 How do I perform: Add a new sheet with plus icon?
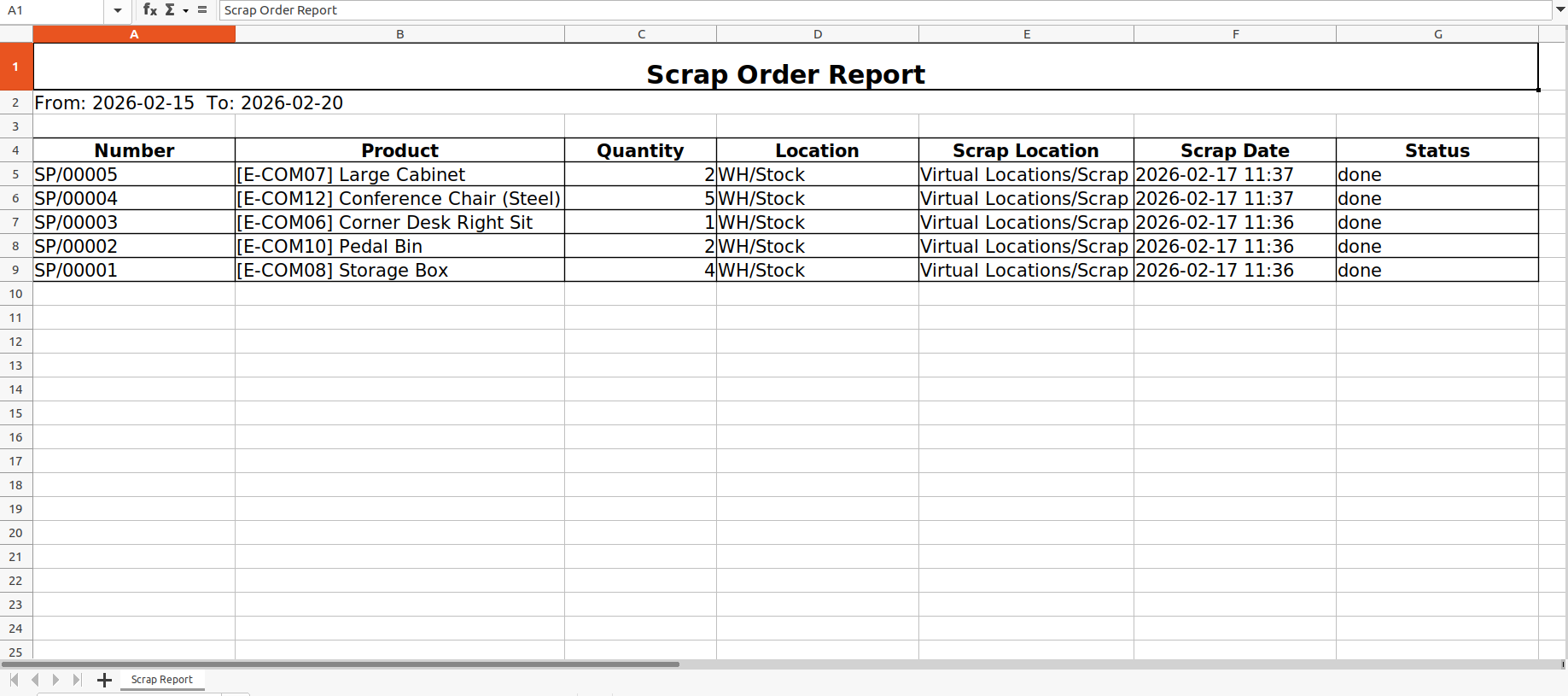104,680
